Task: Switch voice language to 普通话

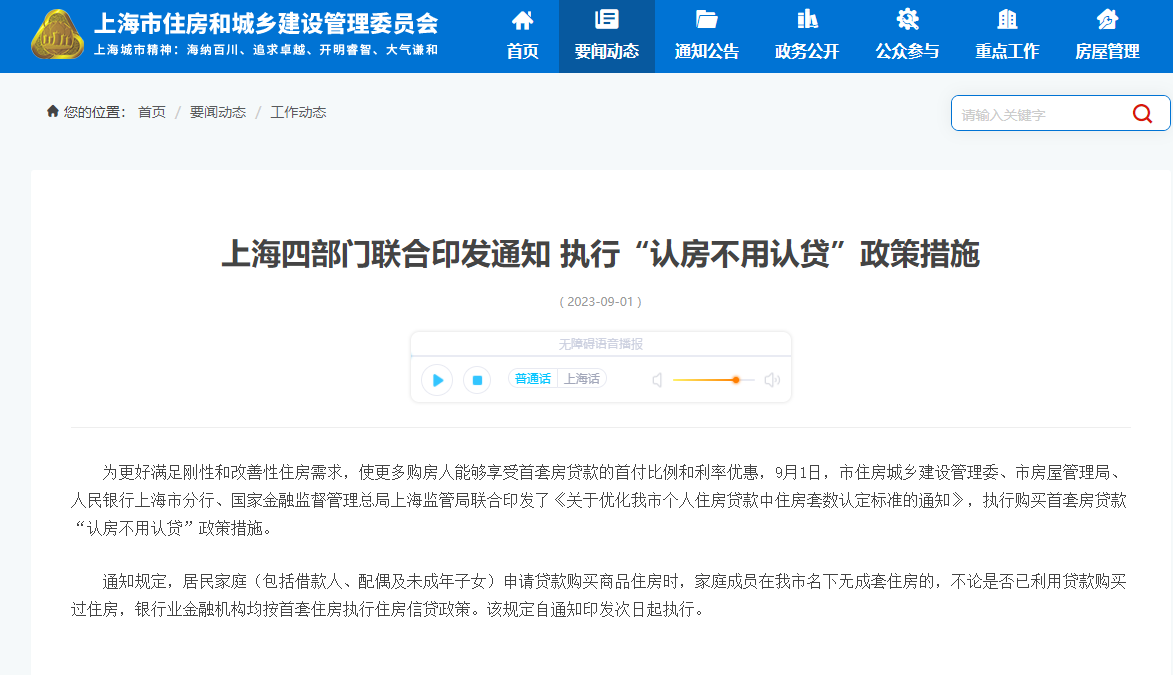Action: tap(532, 379)
